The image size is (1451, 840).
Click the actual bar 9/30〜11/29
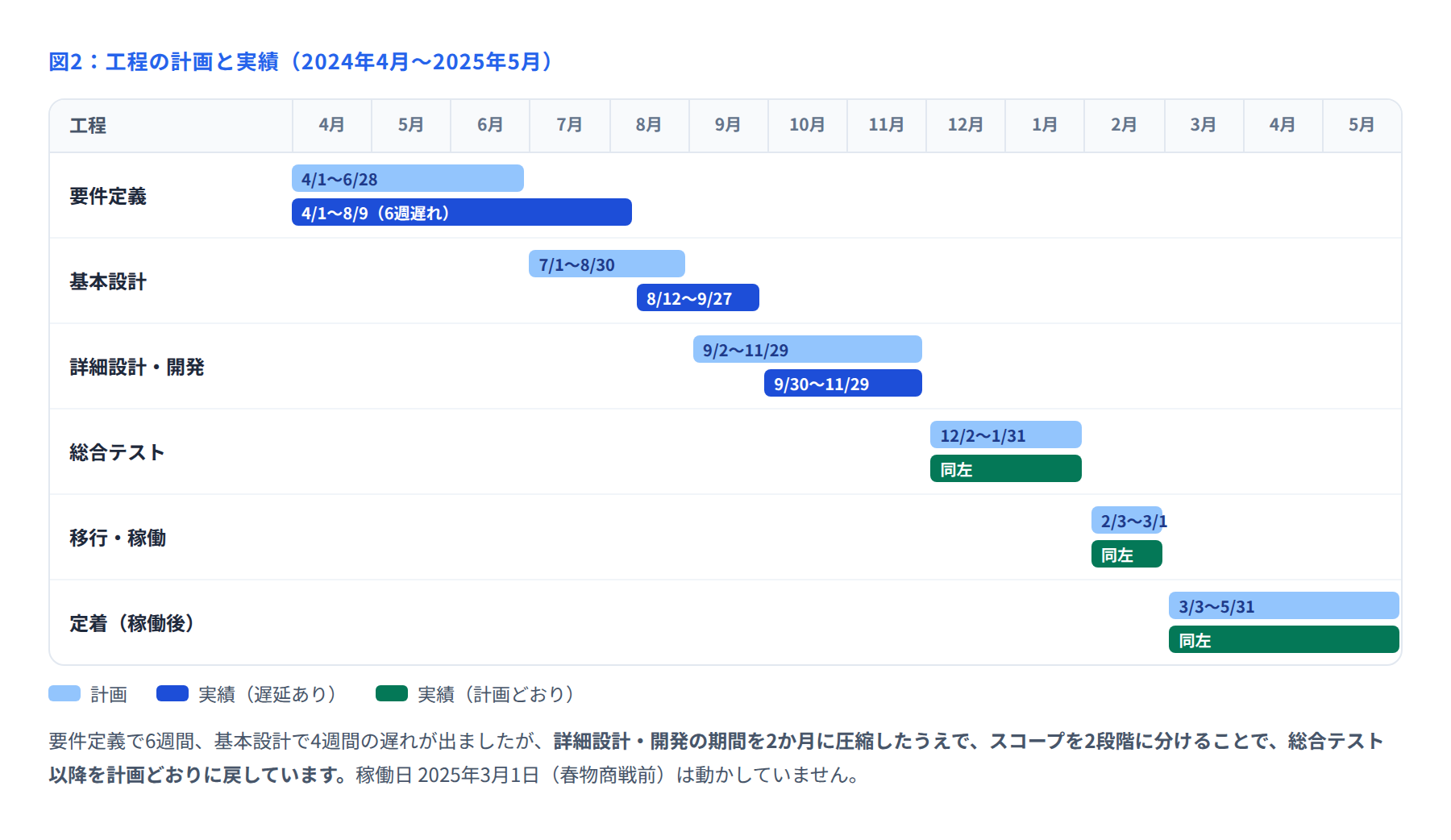[x=843, y=383]
